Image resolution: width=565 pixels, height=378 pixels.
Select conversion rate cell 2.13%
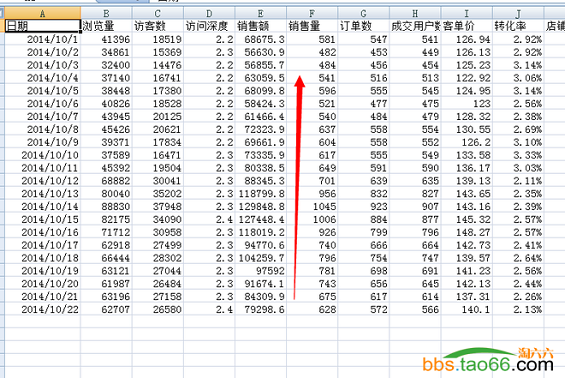tap(518, 309)
